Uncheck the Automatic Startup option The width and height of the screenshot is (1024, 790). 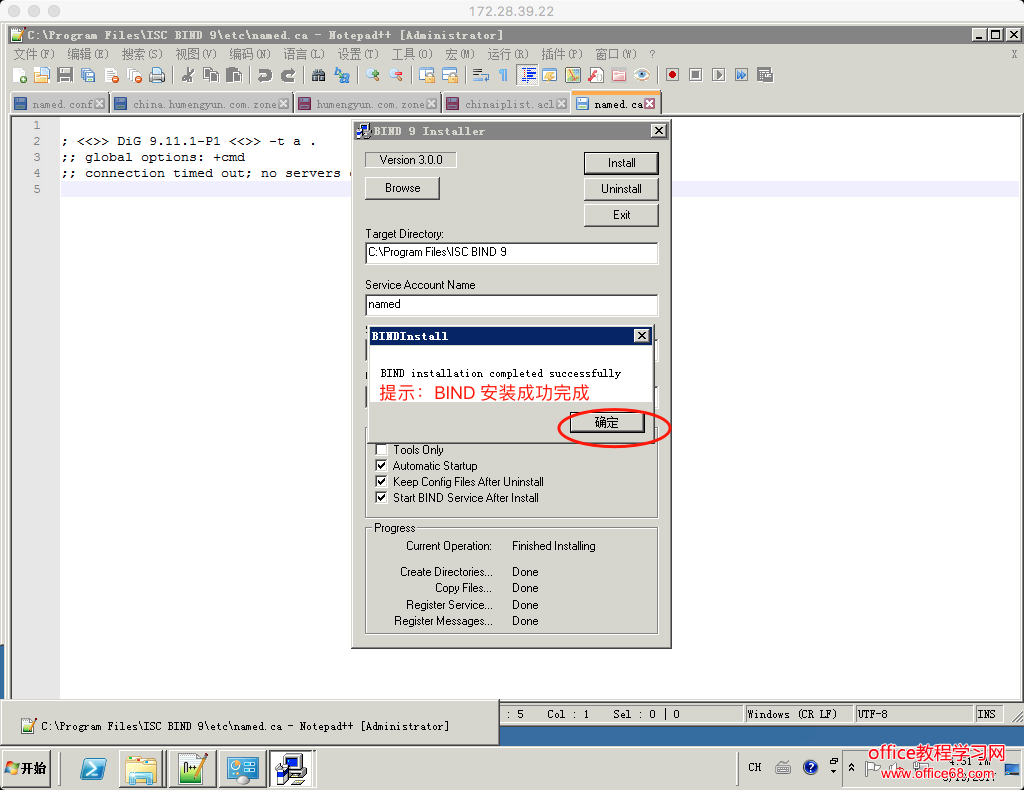coord(381,466)
